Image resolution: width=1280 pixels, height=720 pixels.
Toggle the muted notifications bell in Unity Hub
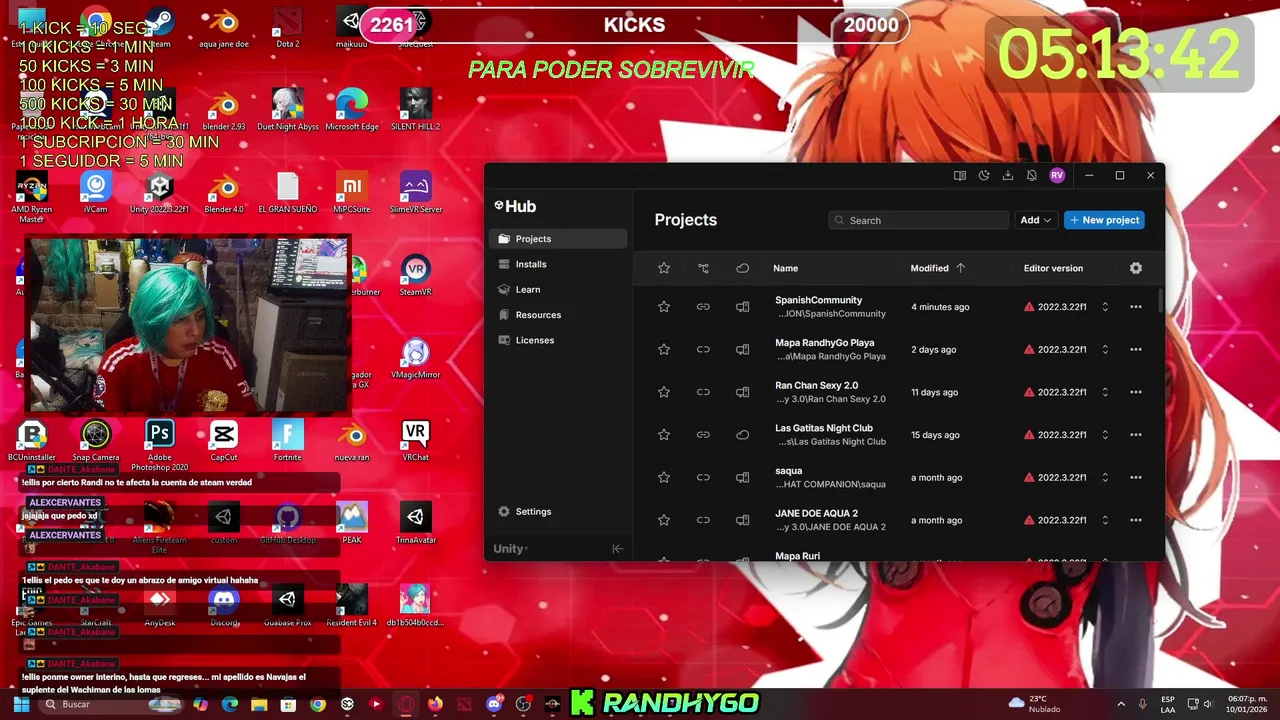[x=1032, y=175]
